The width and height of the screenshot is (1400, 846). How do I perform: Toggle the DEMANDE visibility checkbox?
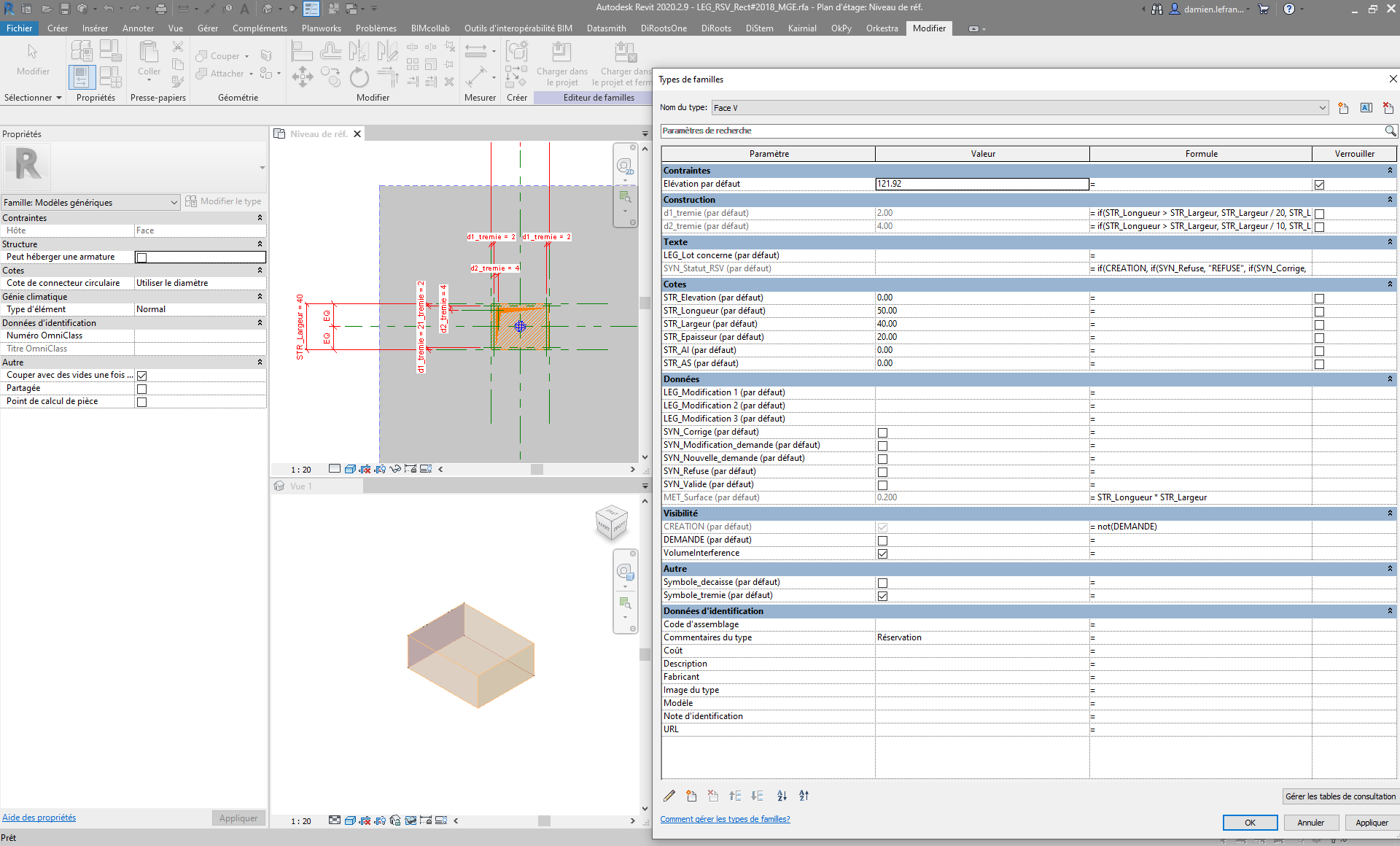click(882, 540)
